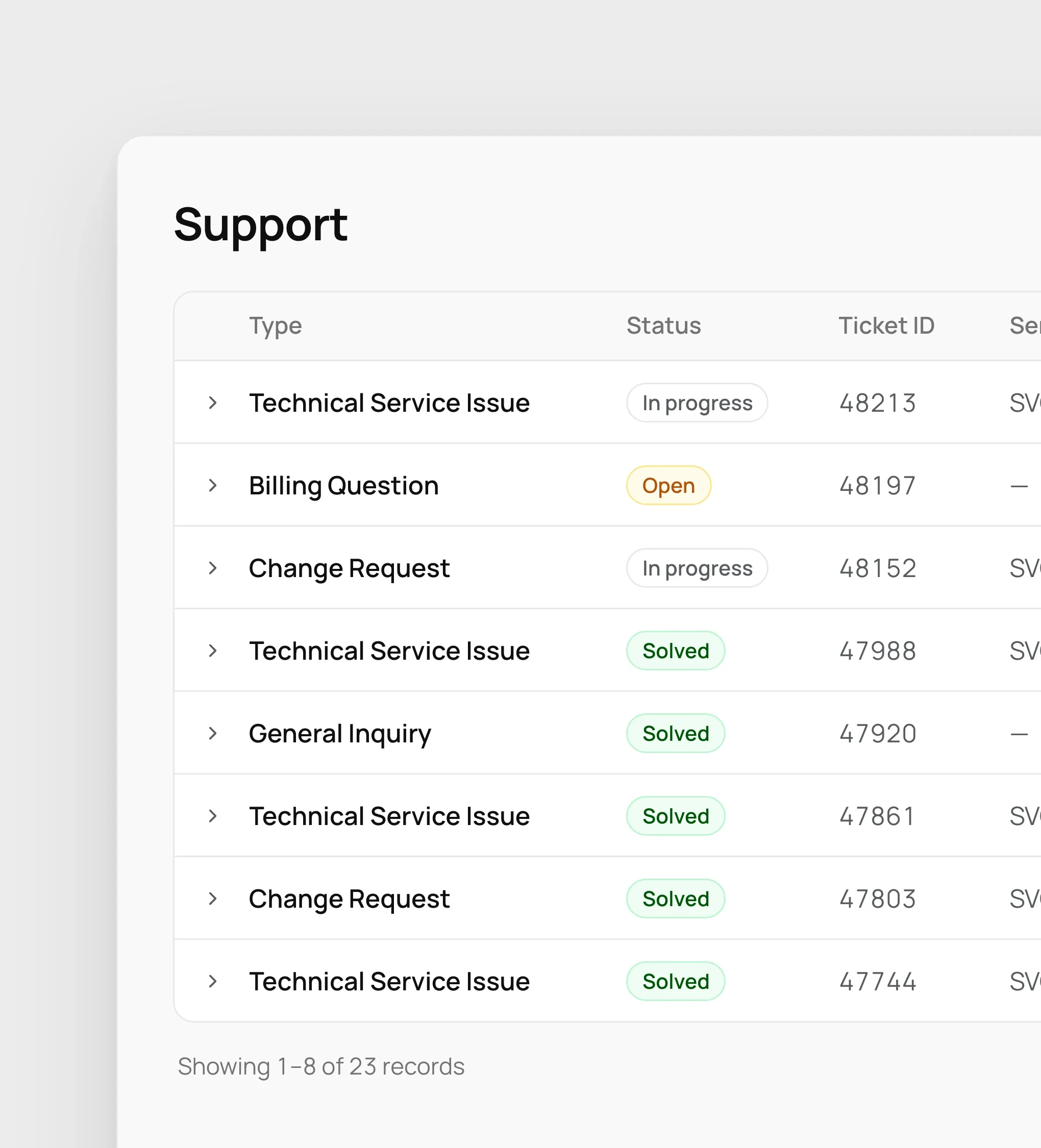This screenshot has width=1041, height=1148.
Task: Select ticket ID 47988
Action: 878,651
